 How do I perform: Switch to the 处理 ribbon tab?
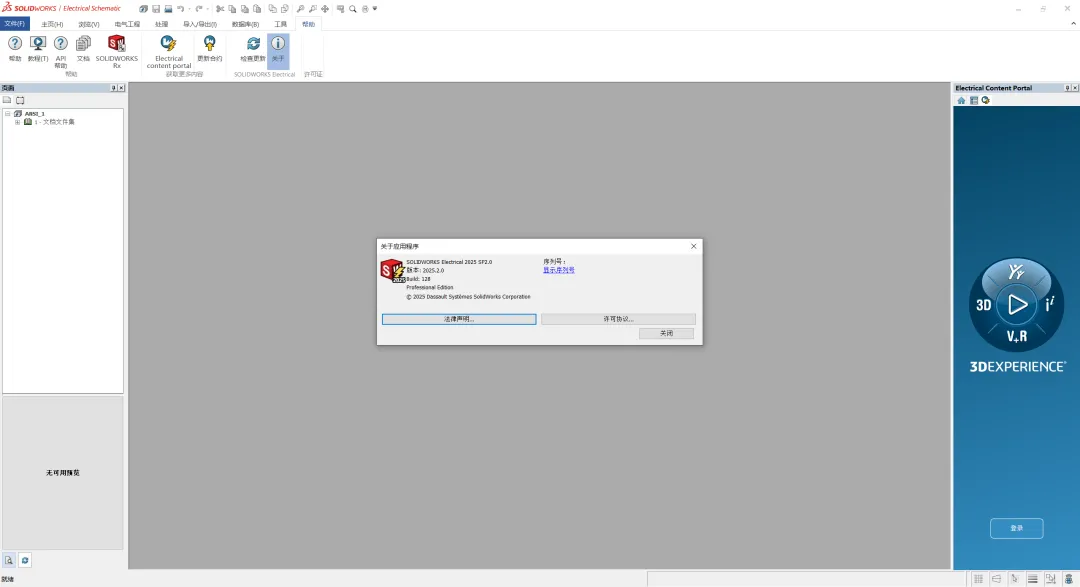[x=161, y=24]
